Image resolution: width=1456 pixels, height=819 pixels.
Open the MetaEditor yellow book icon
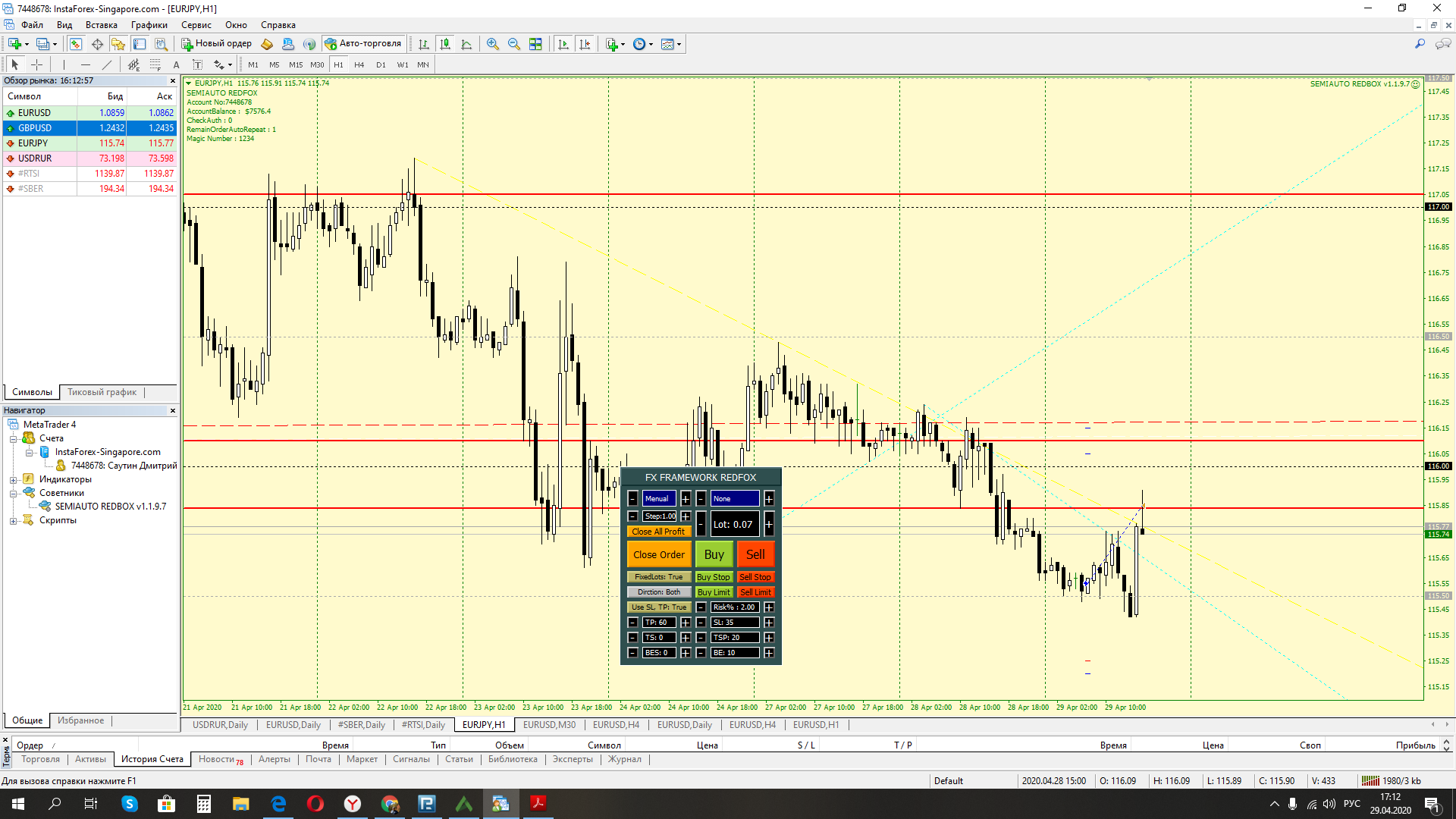267,44
